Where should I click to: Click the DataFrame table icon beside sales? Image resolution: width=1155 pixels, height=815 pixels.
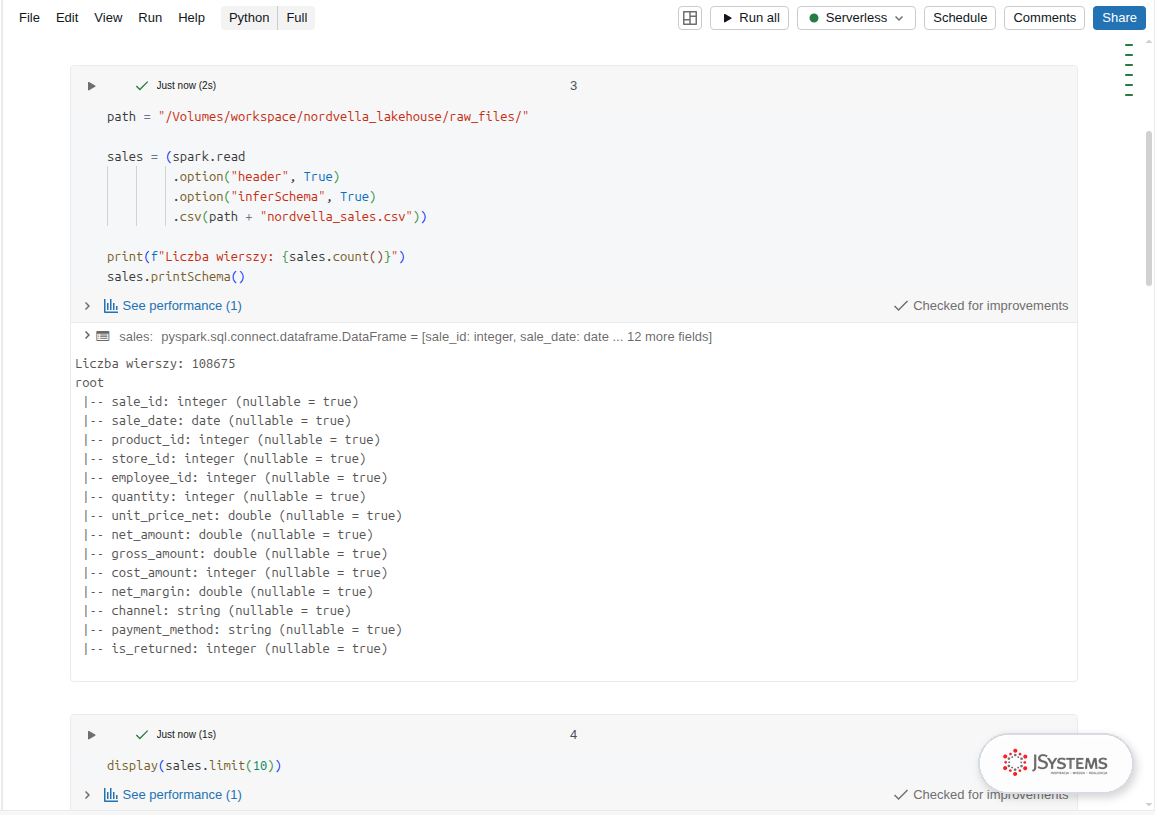tap(103, 337)
